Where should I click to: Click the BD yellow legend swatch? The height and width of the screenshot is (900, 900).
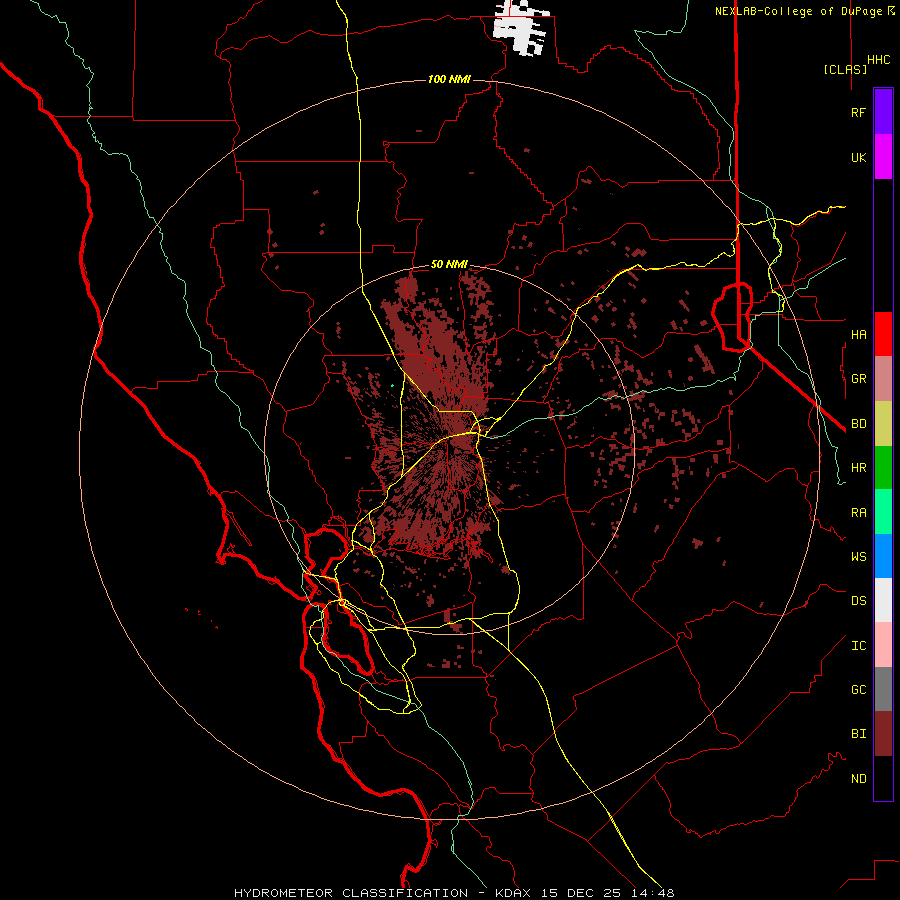883,424
